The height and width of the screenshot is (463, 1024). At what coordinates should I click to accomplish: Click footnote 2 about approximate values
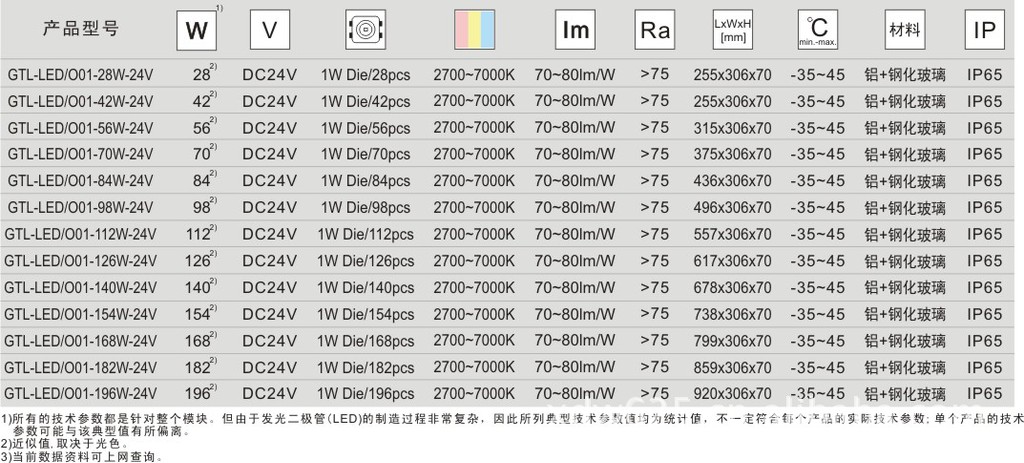point(66,444)
